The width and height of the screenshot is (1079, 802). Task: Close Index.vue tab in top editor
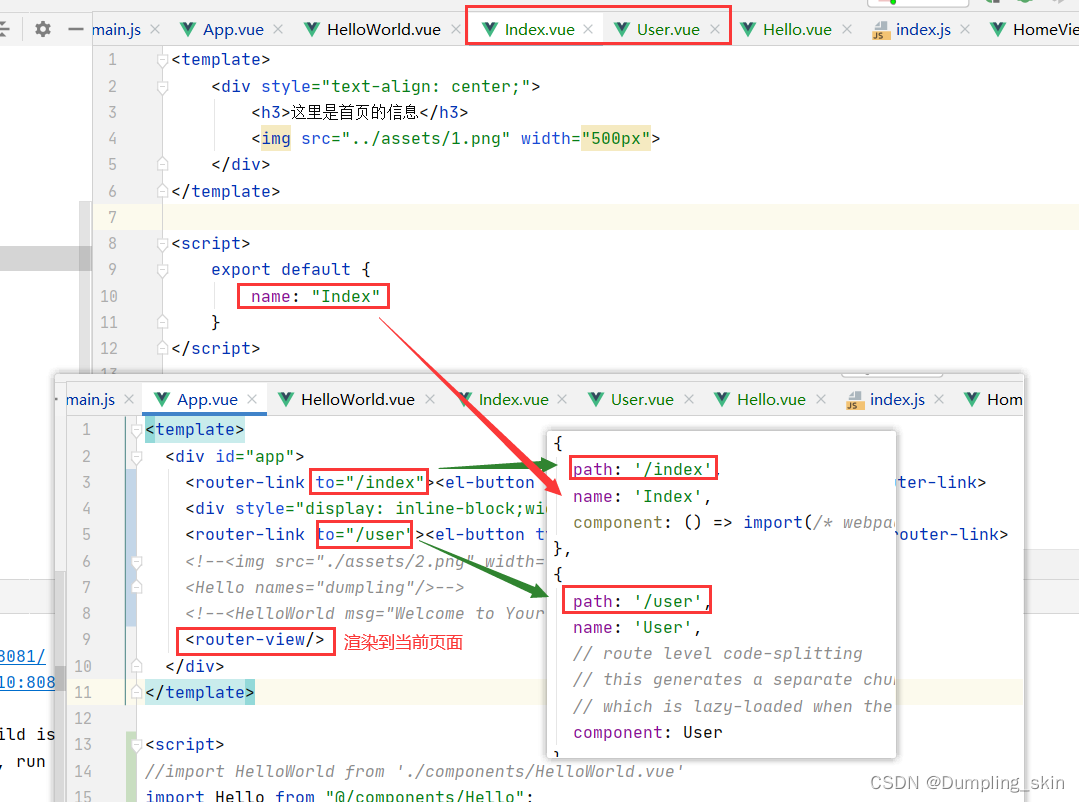588,29
